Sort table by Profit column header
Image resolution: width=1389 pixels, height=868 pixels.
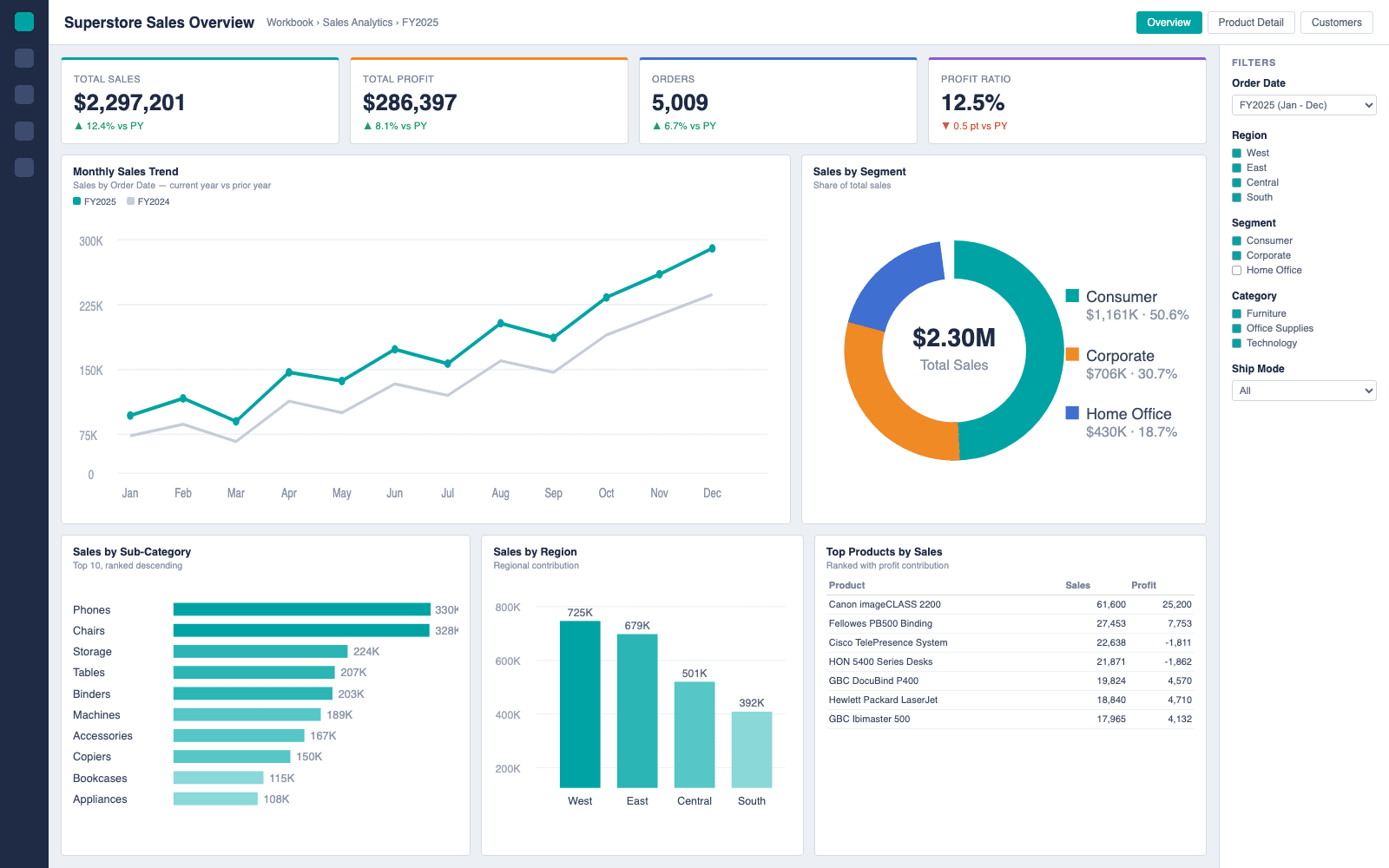tap(1143, 585)
